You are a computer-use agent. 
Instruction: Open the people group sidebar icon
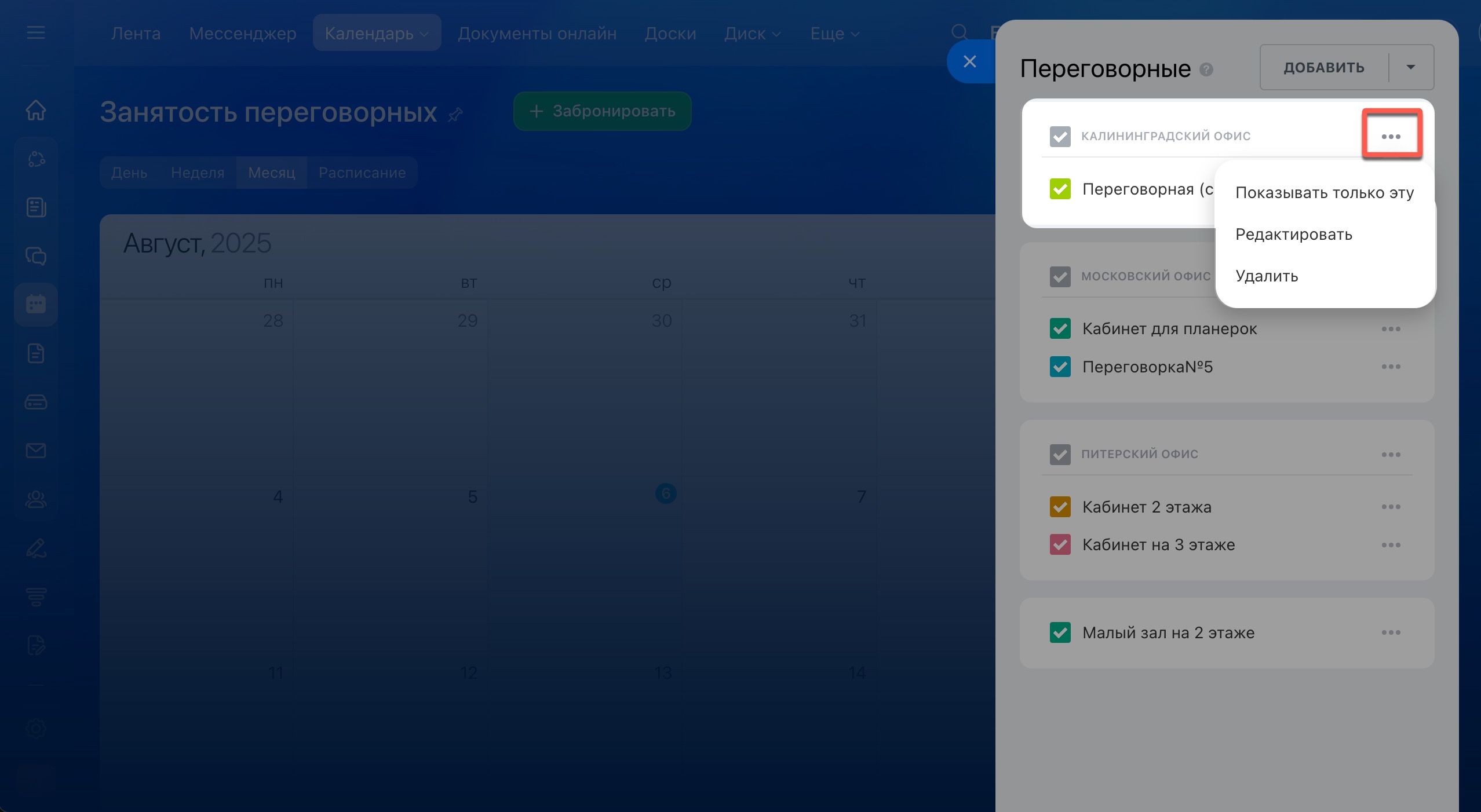pyautogui.click(x=36, y=499)
